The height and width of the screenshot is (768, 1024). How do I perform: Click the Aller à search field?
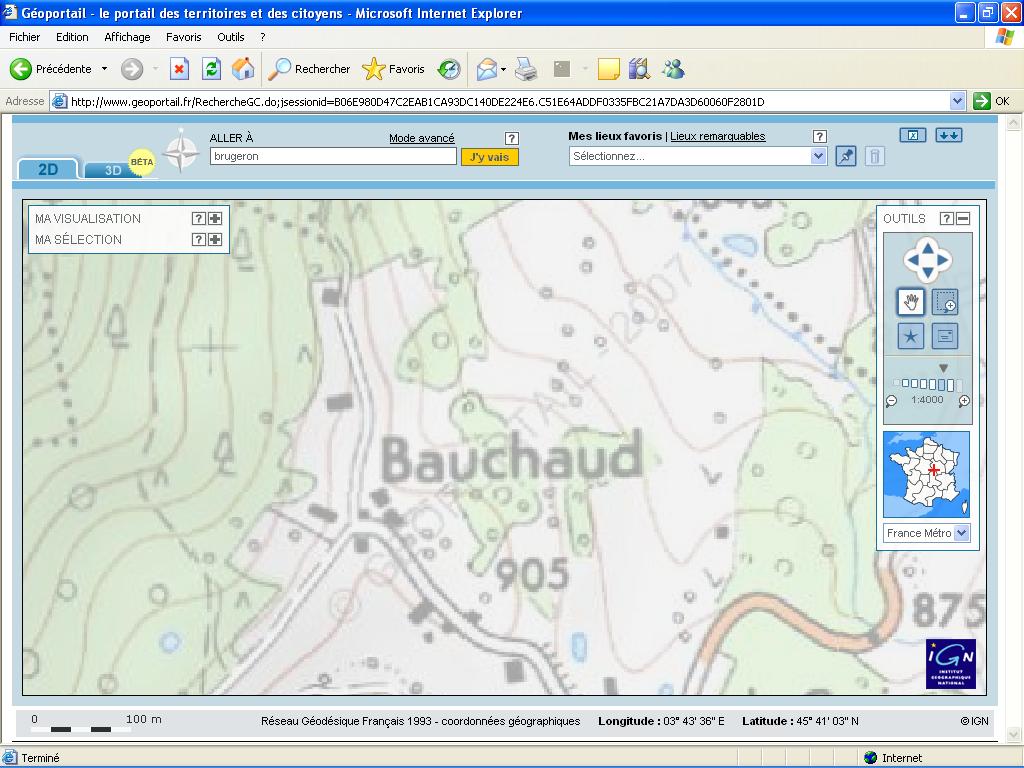(x=333, y=157)
